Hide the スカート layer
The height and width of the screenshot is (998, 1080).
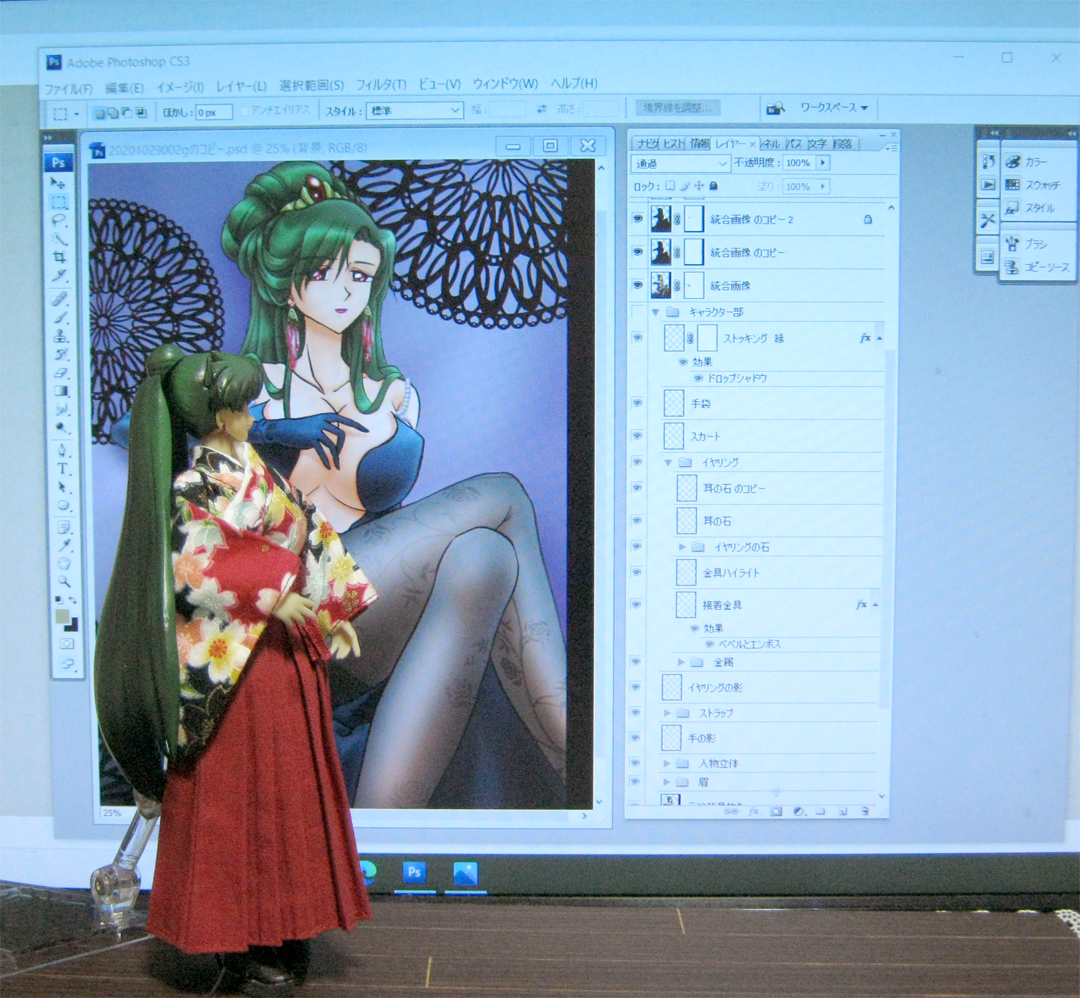[637, 435]
